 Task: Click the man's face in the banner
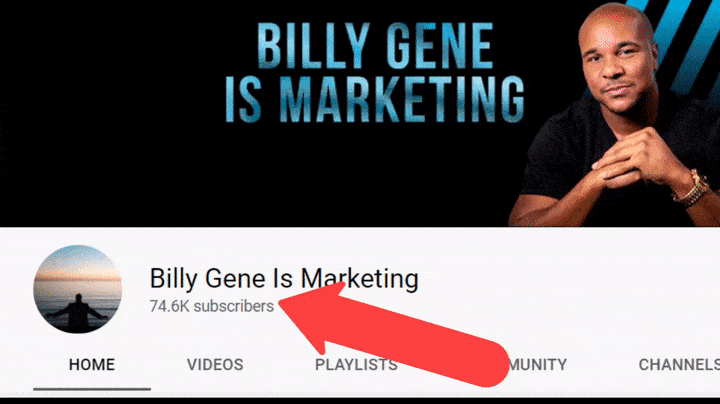pyautogui.click(x=616, y=62)
